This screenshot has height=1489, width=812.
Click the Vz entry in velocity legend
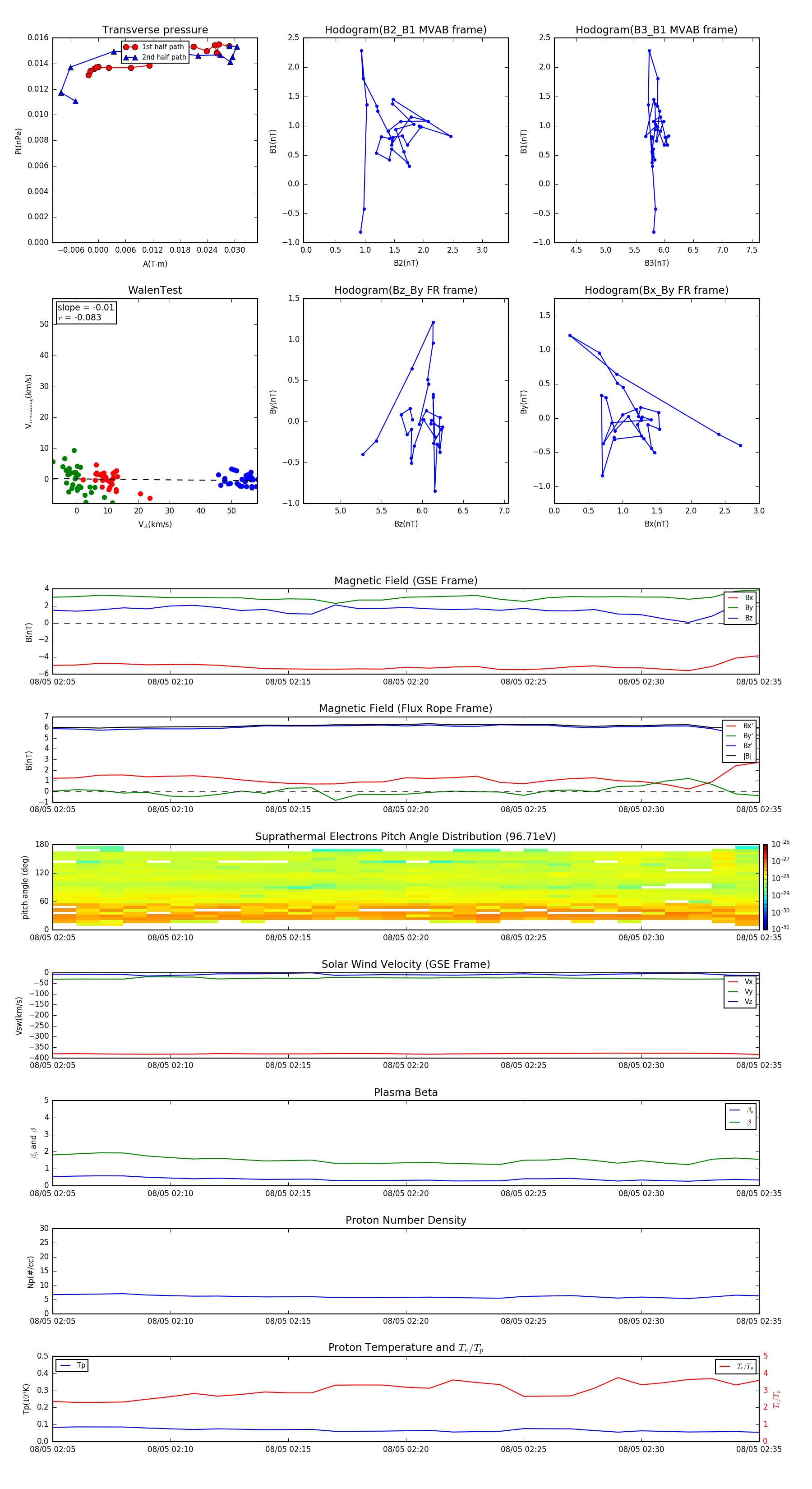point(740,1001)
